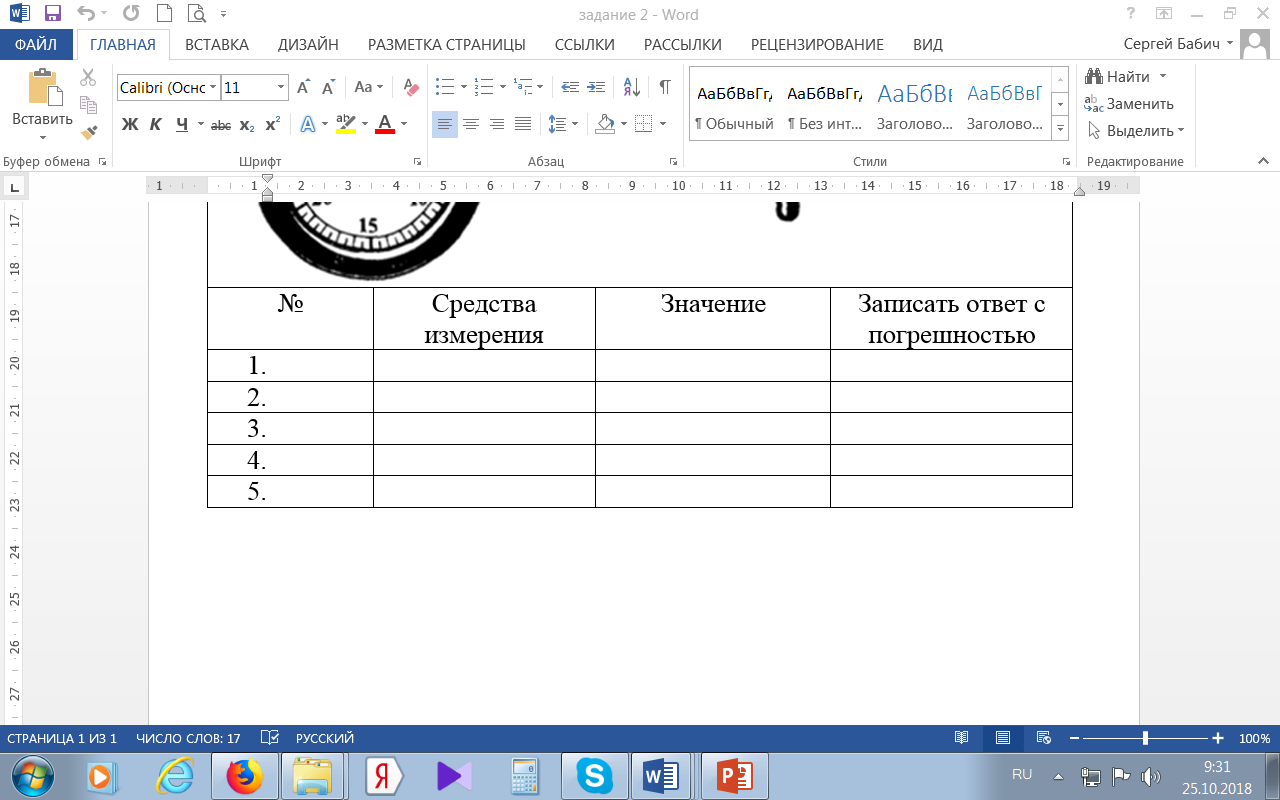The image size is (1280, 800).
Task: Increase the paragraph indent
Action: (596, 87)
